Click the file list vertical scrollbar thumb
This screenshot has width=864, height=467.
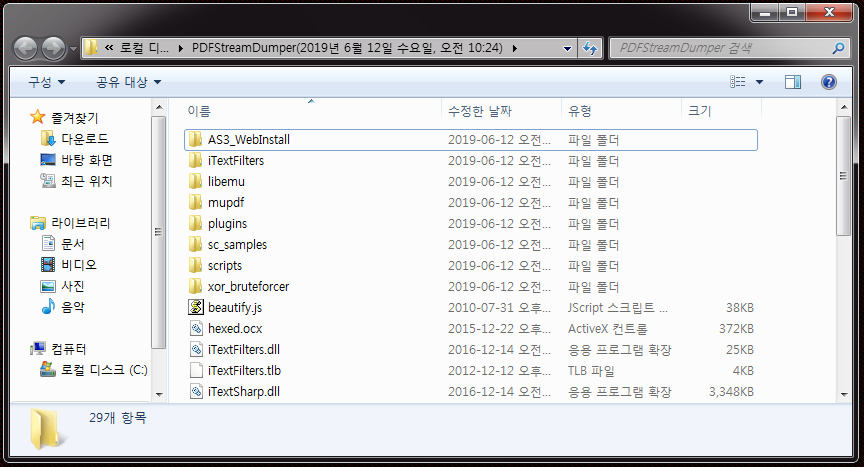[844, 176]
